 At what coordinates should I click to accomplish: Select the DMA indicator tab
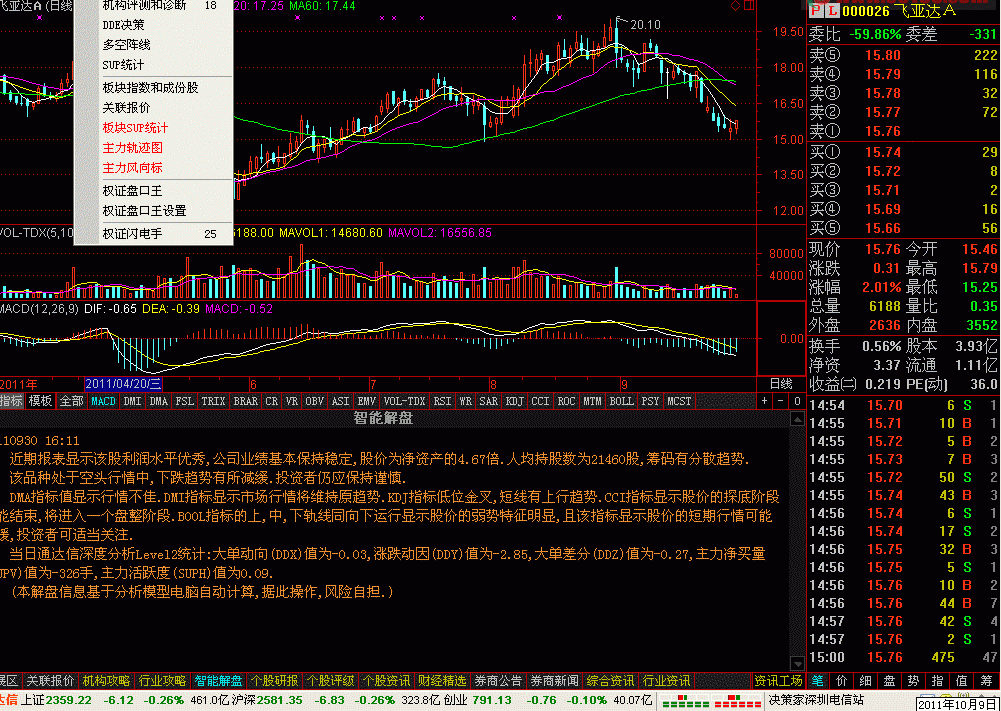158,401
